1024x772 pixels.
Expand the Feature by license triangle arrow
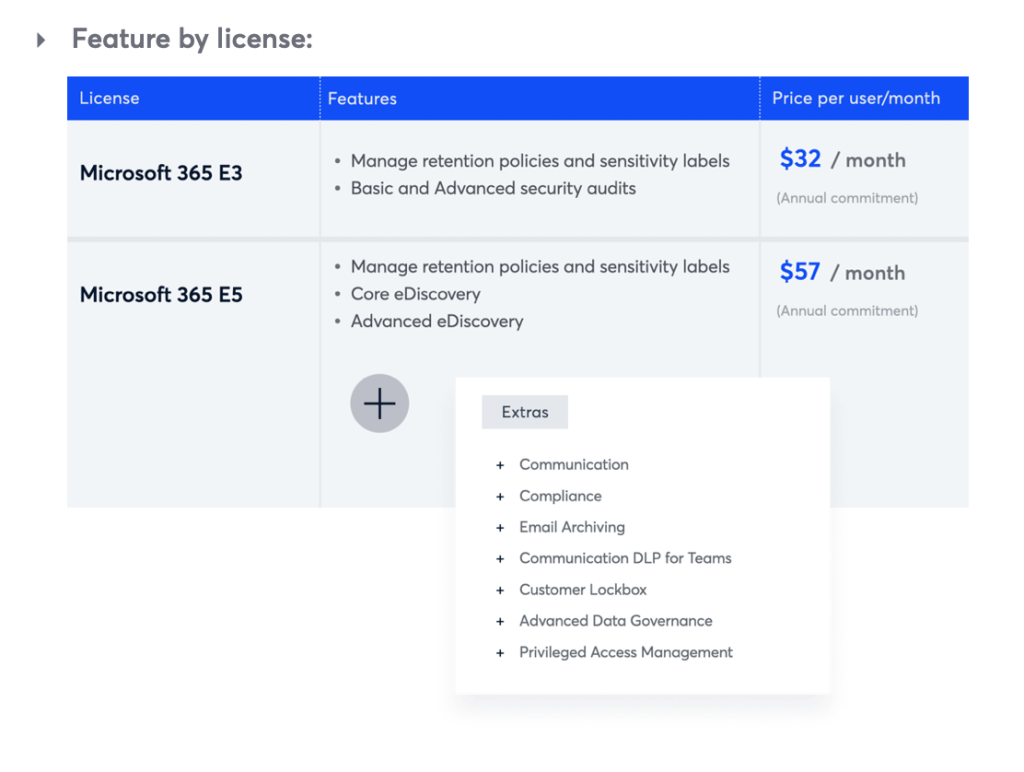coord(41,40)
